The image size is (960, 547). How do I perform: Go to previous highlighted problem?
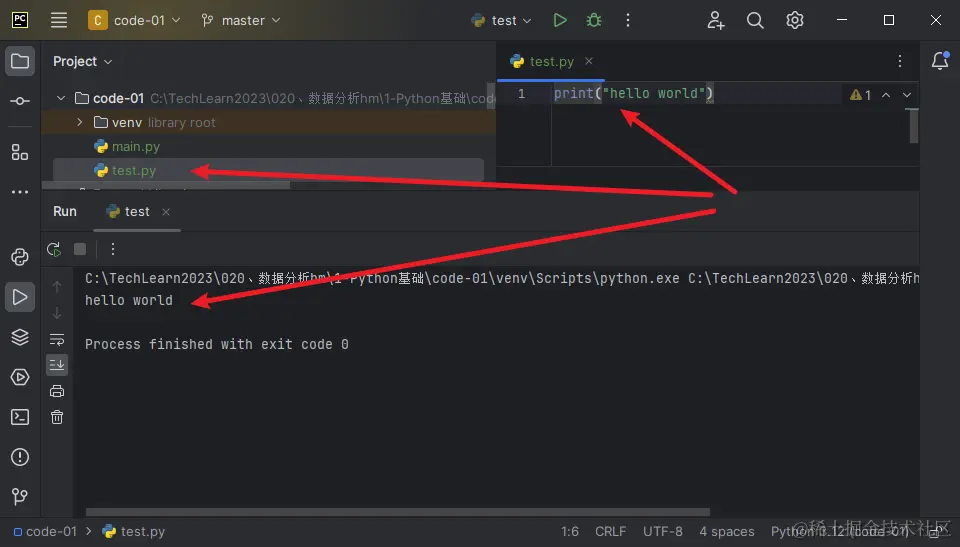click(x=886, y=95)
